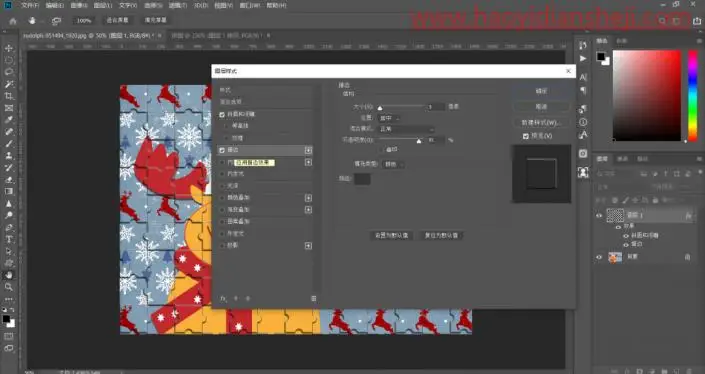Toggle the Preview checkbox
Screen dimensions: 705x374
526,136
